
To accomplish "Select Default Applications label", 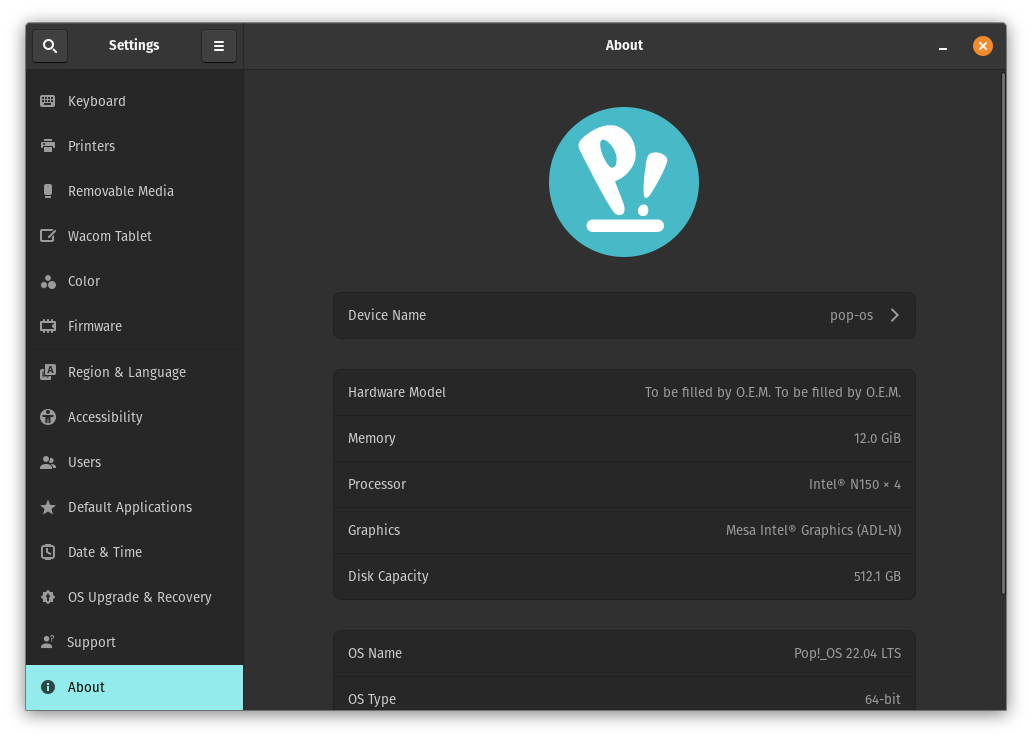I will [x=130, y=507].
